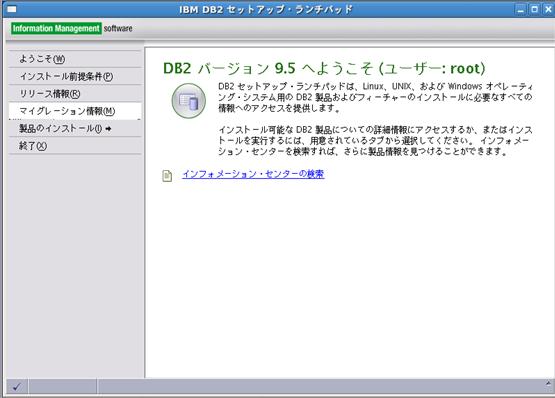This screenshot has width=555, height=398.
Task: Close the DB2 launchpad window
Action: tap(548, 10)
